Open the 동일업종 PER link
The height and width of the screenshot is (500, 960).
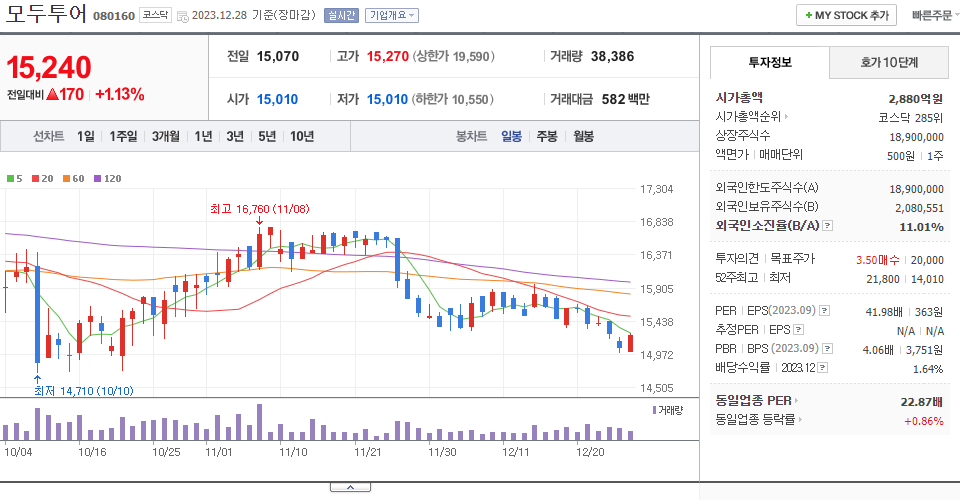[756, 401]
